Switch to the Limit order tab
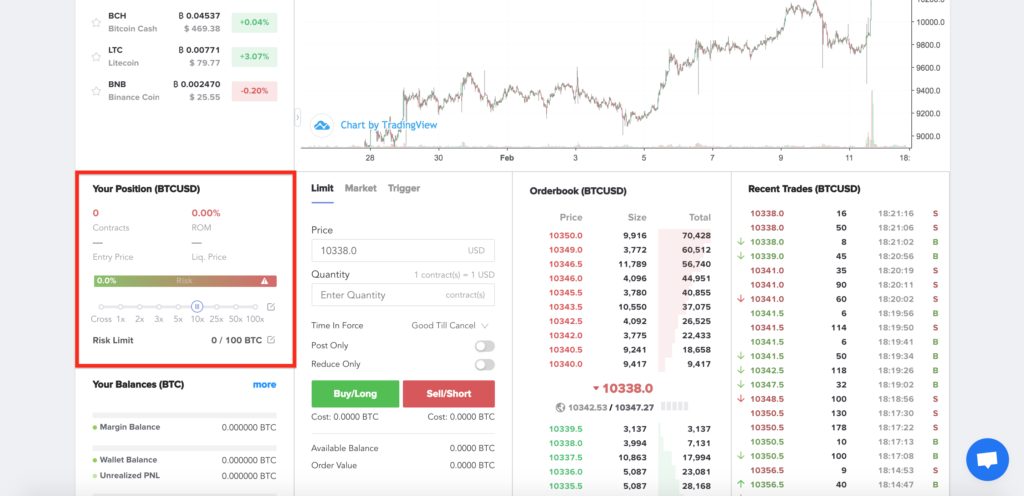Viewport: 1024px width, 496px height. [x=323, y=189]
